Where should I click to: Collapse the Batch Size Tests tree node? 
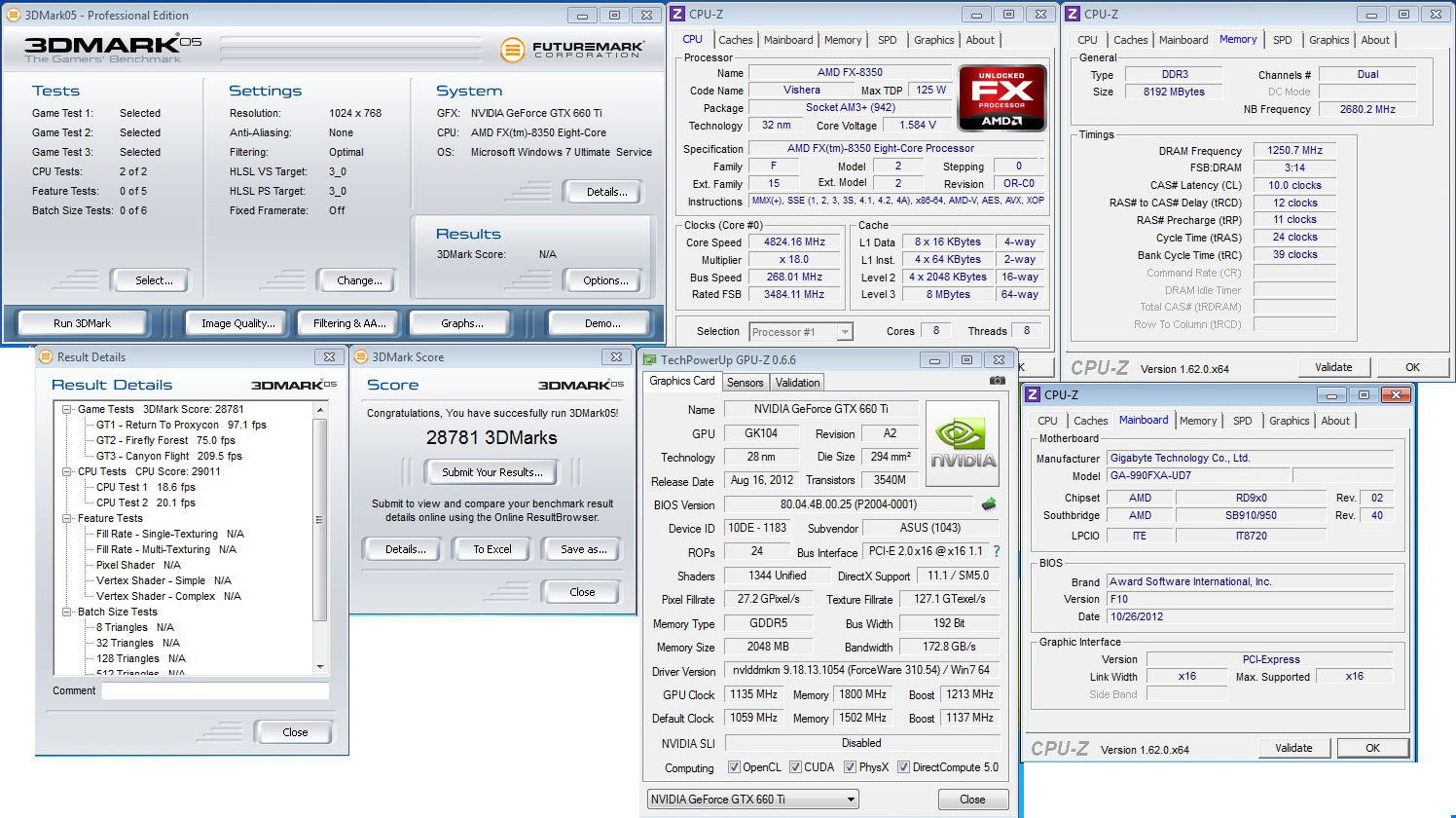67,613
